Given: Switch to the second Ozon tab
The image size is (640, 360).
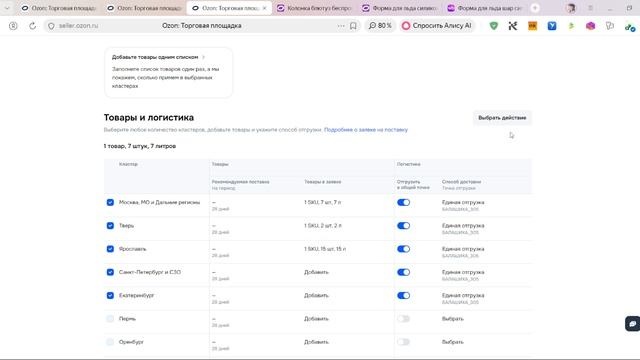Looking at the screenshot, I should (144, 8).
